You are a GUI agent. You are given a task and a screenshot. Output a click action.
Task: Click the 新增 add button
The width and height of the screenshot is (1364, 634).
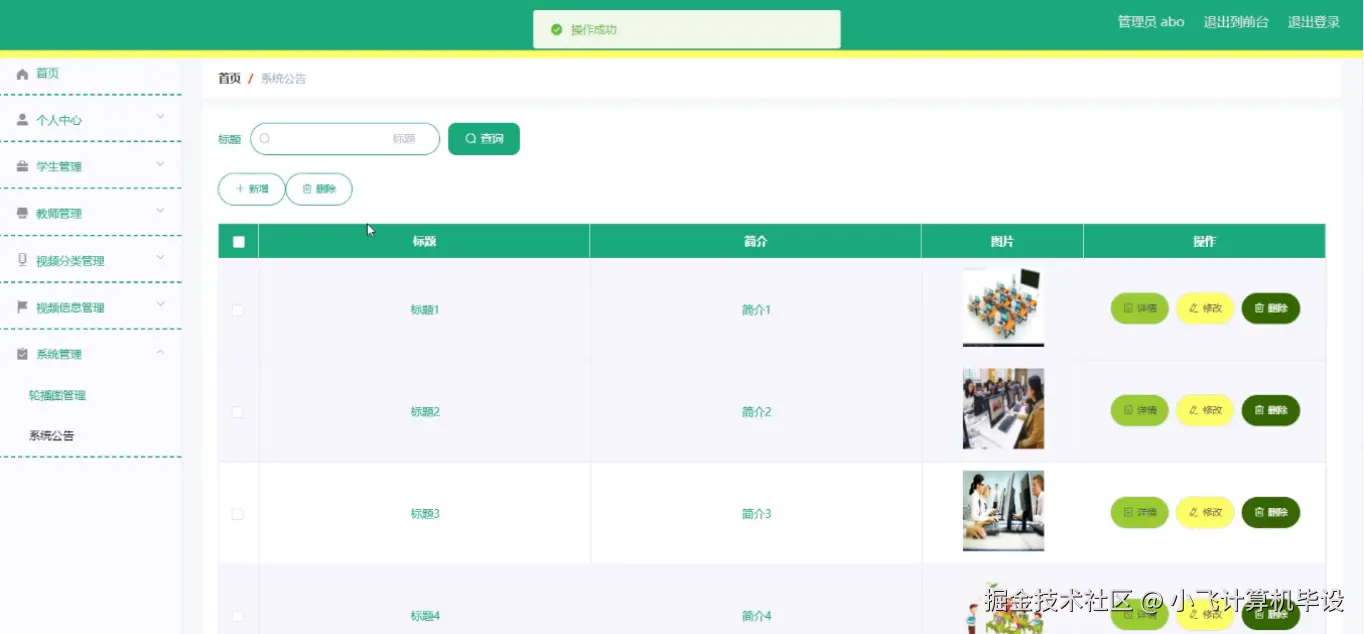coord(252,189)
